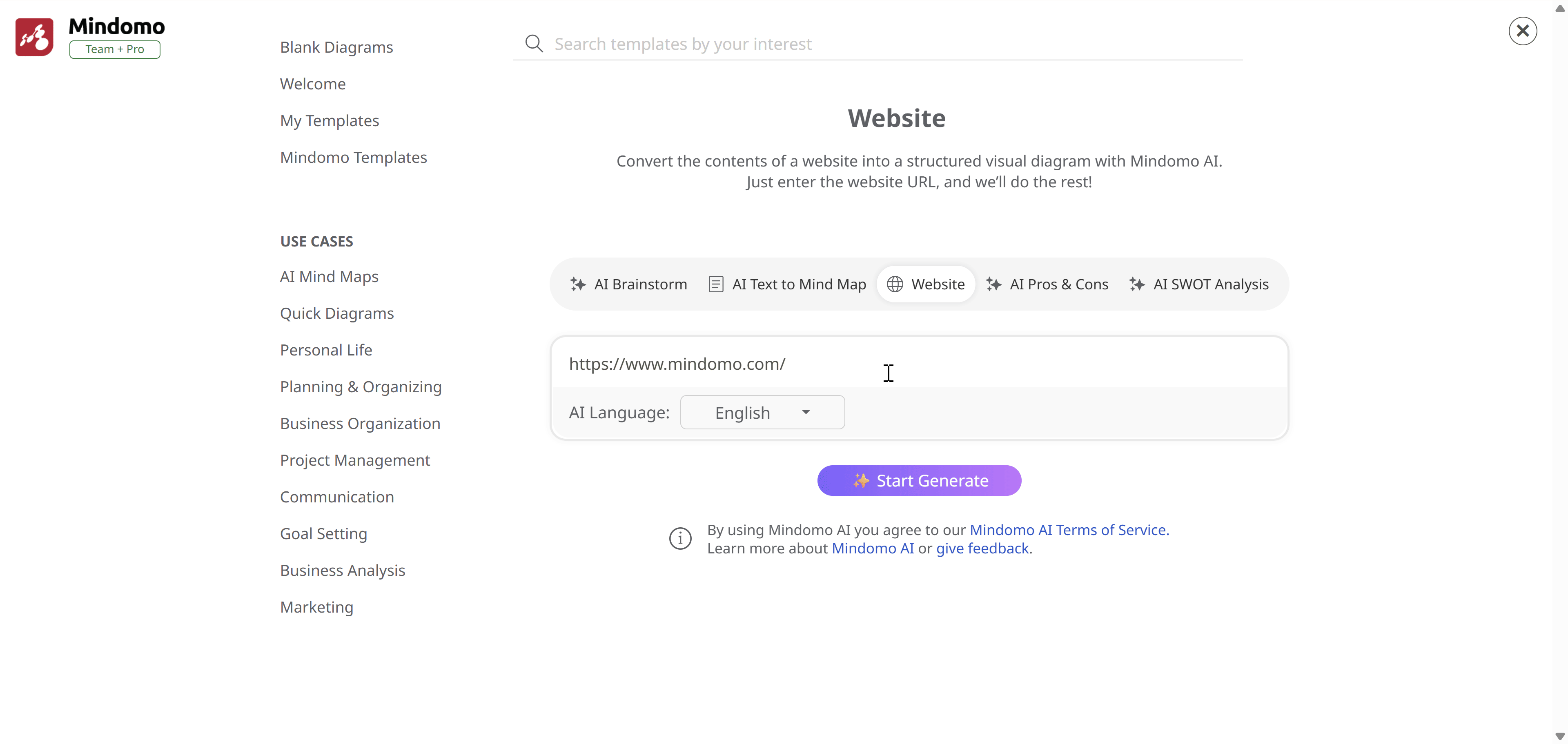This screenshot has width=1568, height=744.
Task: Click the Mindomo logo icon
Action: coord(34,37)
